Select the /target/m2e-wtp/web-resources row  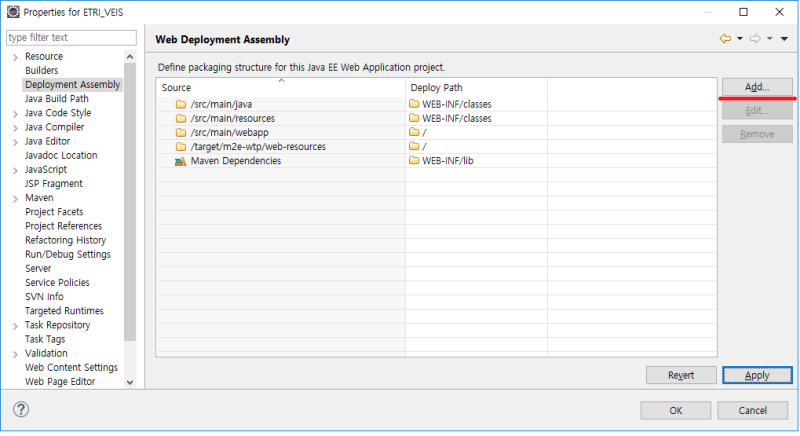(258, 147)
